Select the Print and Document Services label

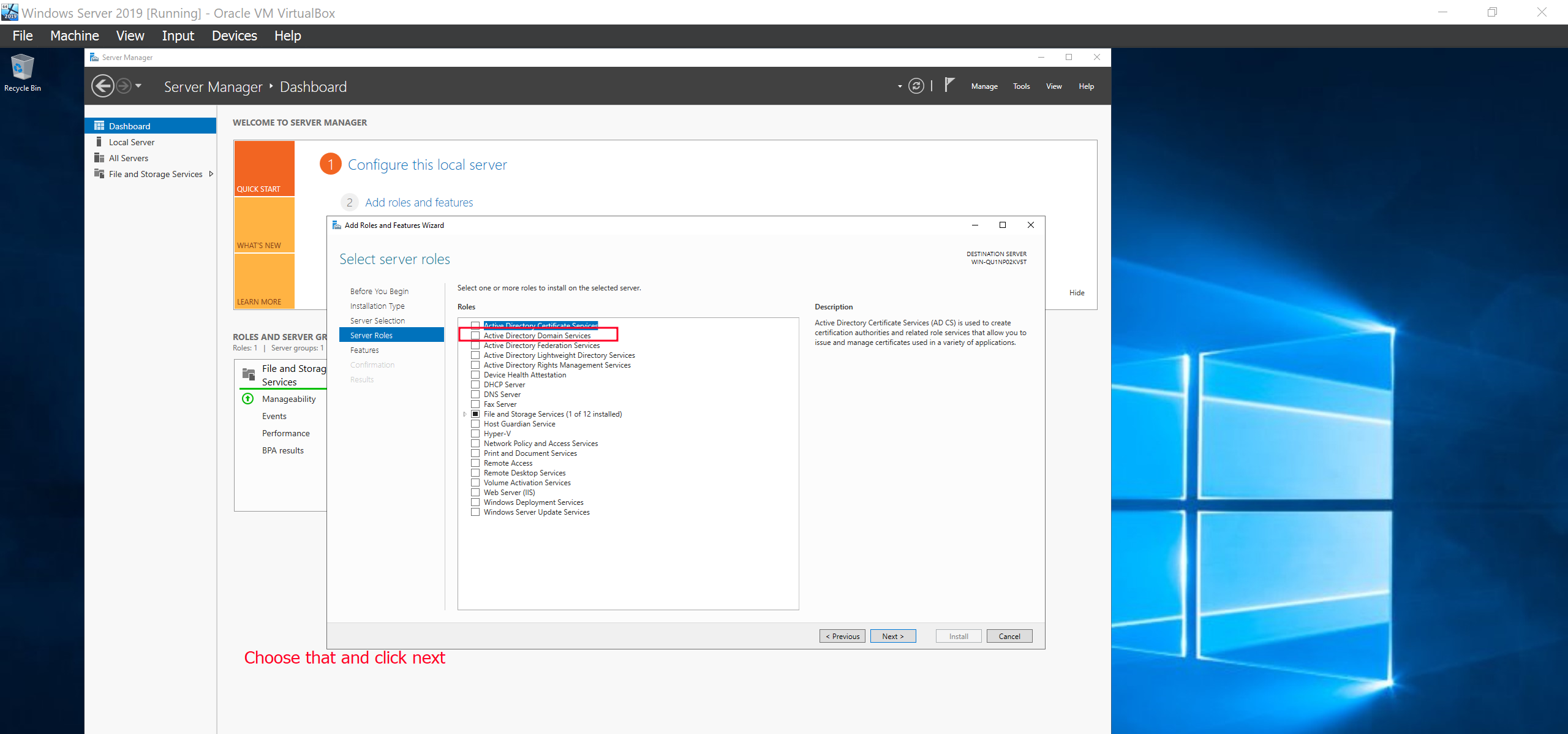click(530, 453)
